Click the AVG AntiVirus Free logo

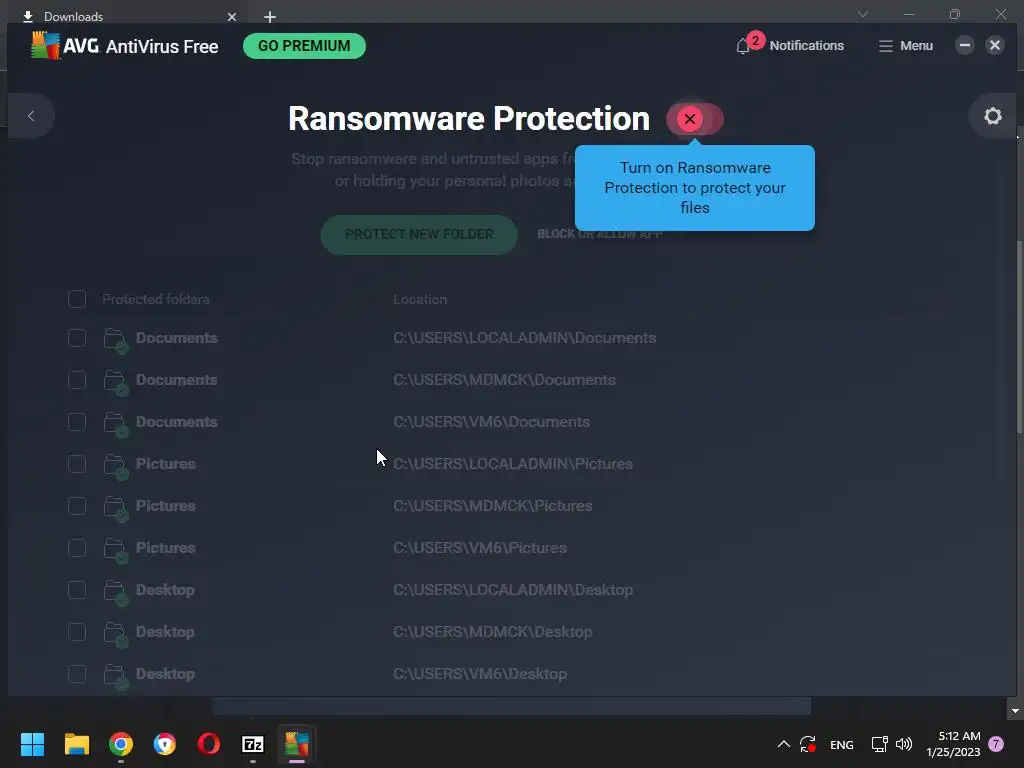tap(125, 46)
